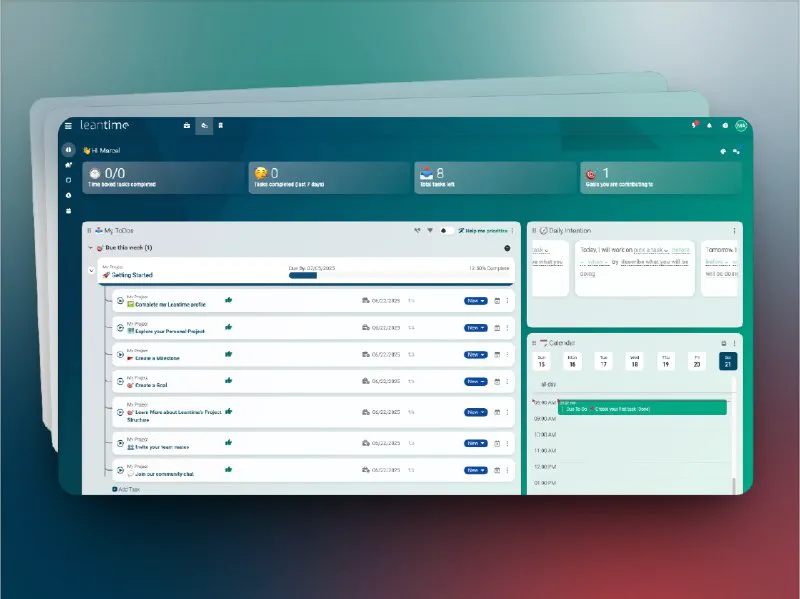Select Wed 18 in the calendar day strip
The width and height of the screenshot is (800, 599).
pyautogui.click(x=634, y=362)
